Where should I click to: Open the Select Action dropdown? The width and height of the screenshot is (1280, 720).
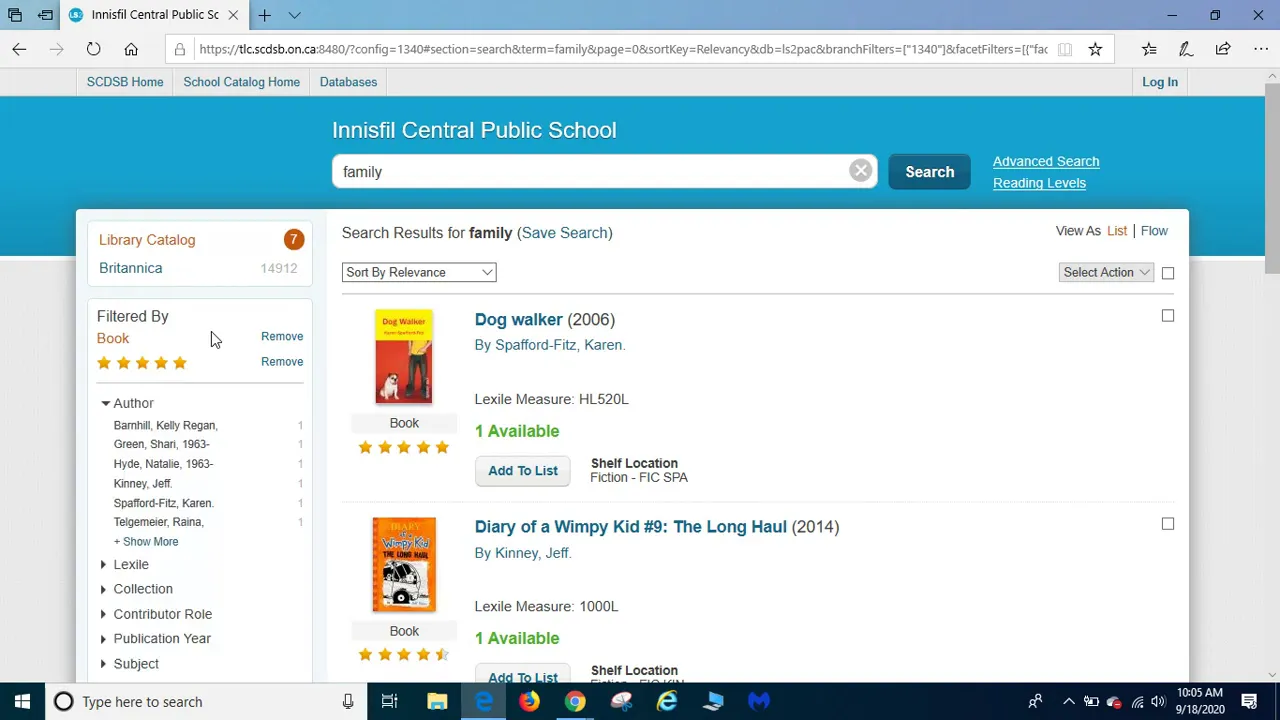tap(1106, 272)
